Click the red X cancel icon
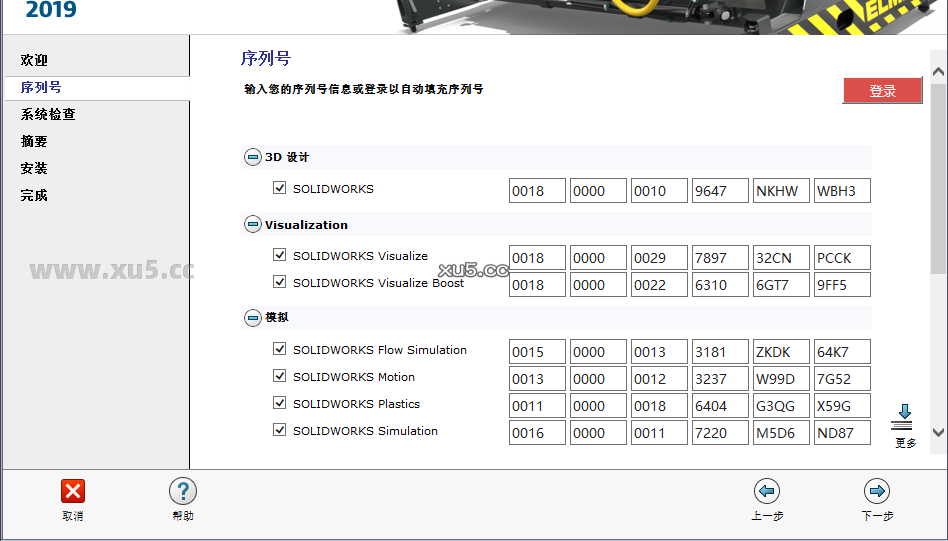 point(72,491)
